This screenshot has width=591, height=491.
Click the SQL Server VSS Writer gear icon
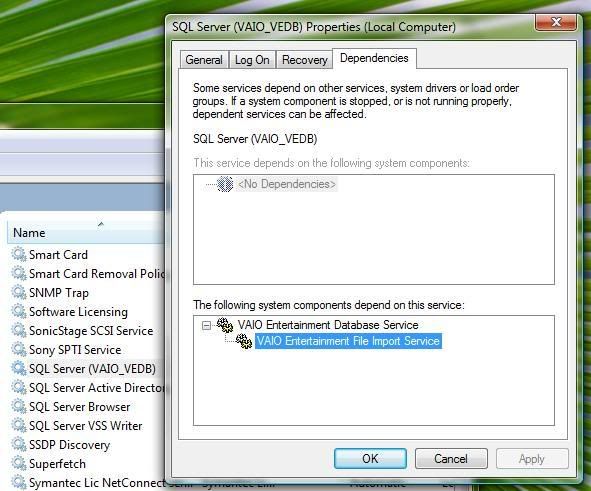[18, 425]
